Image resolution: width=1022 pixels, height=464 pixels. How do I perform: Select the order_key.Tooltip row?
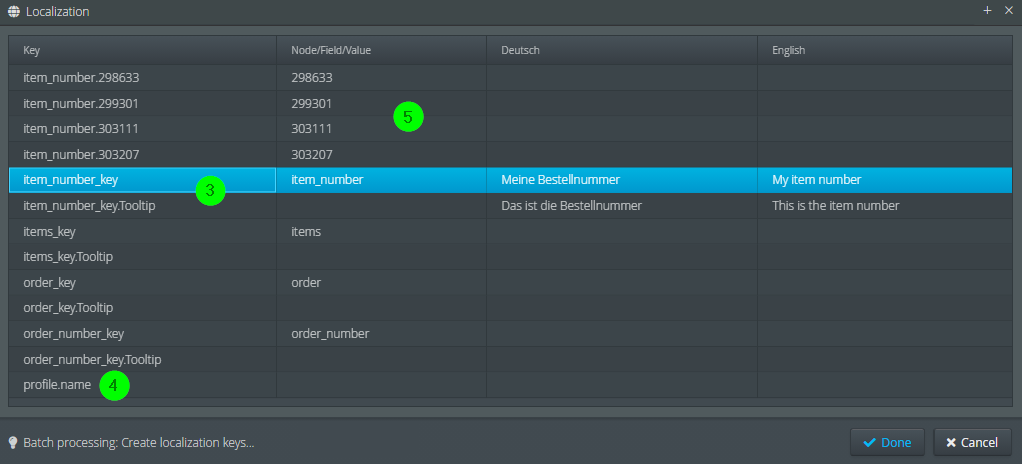click(x=510, y=308)
